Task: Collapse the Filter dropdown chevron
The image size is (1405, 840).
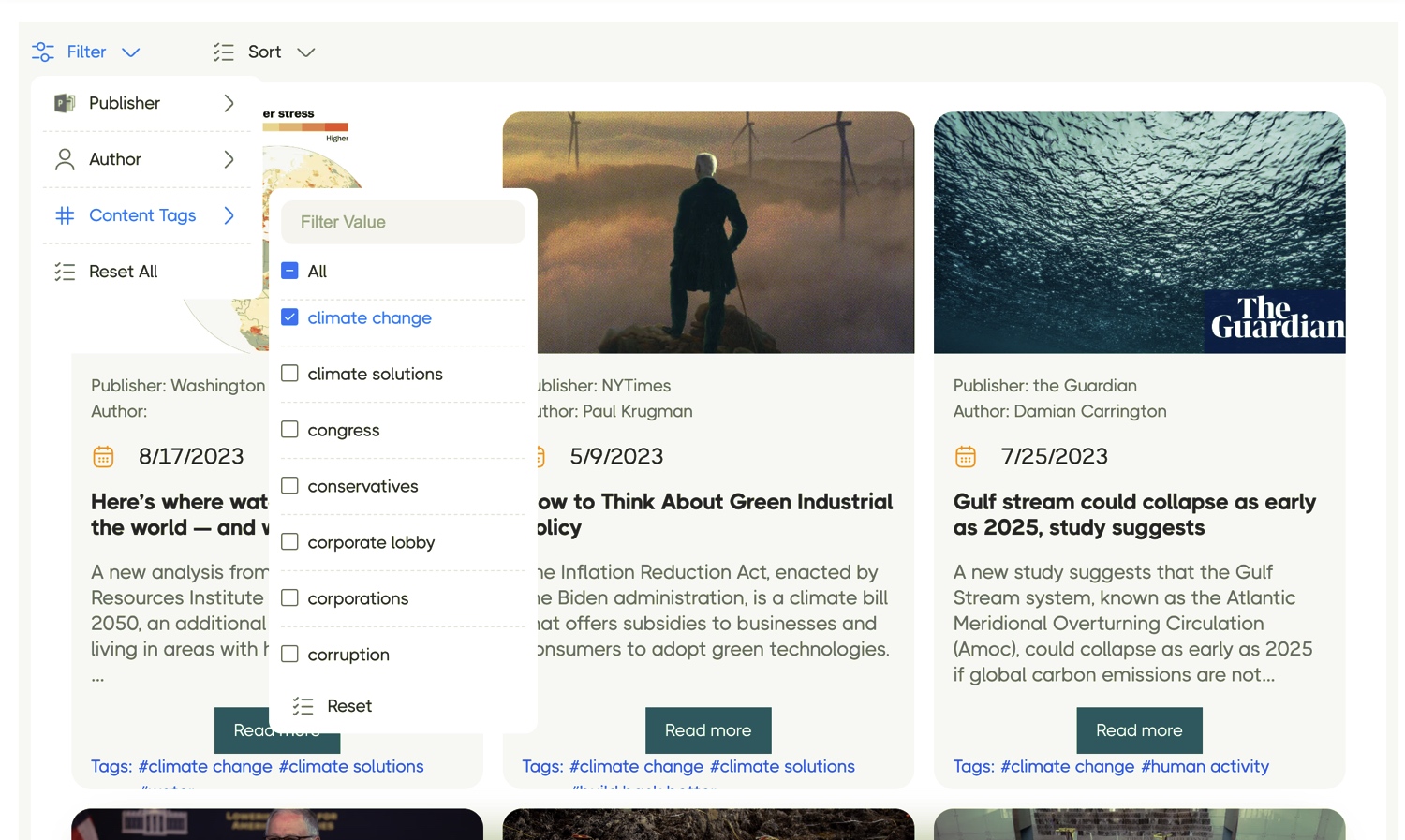Action: [131, 52]
